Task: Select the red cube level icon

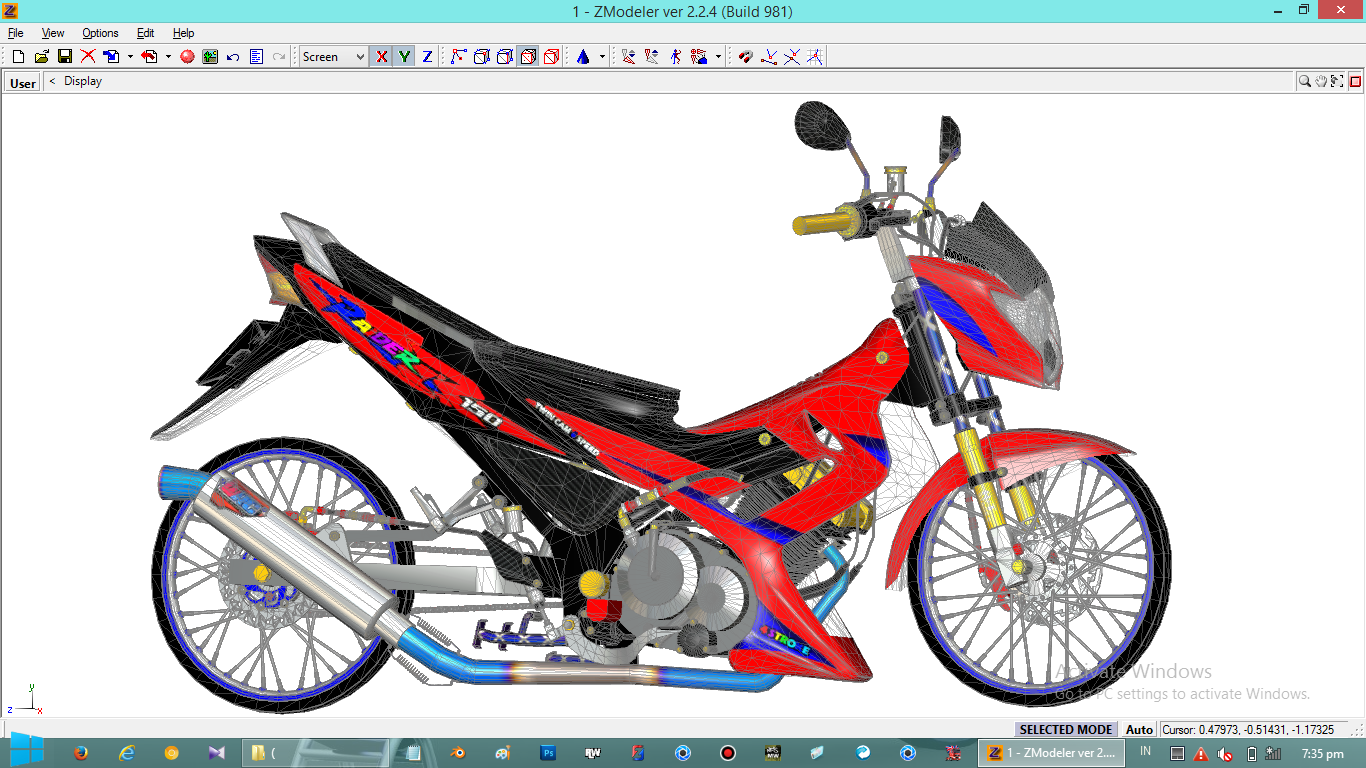Action: (x=551, y=57)
